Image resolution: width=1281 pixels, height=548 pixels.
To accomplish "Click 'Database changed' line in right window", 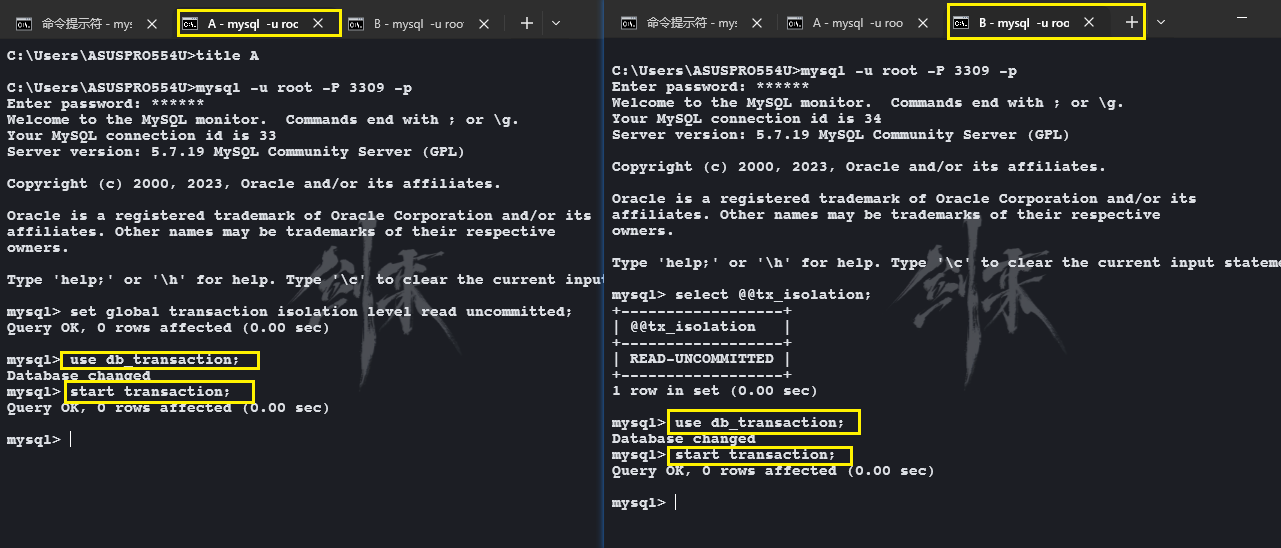I will coord(683,438).
